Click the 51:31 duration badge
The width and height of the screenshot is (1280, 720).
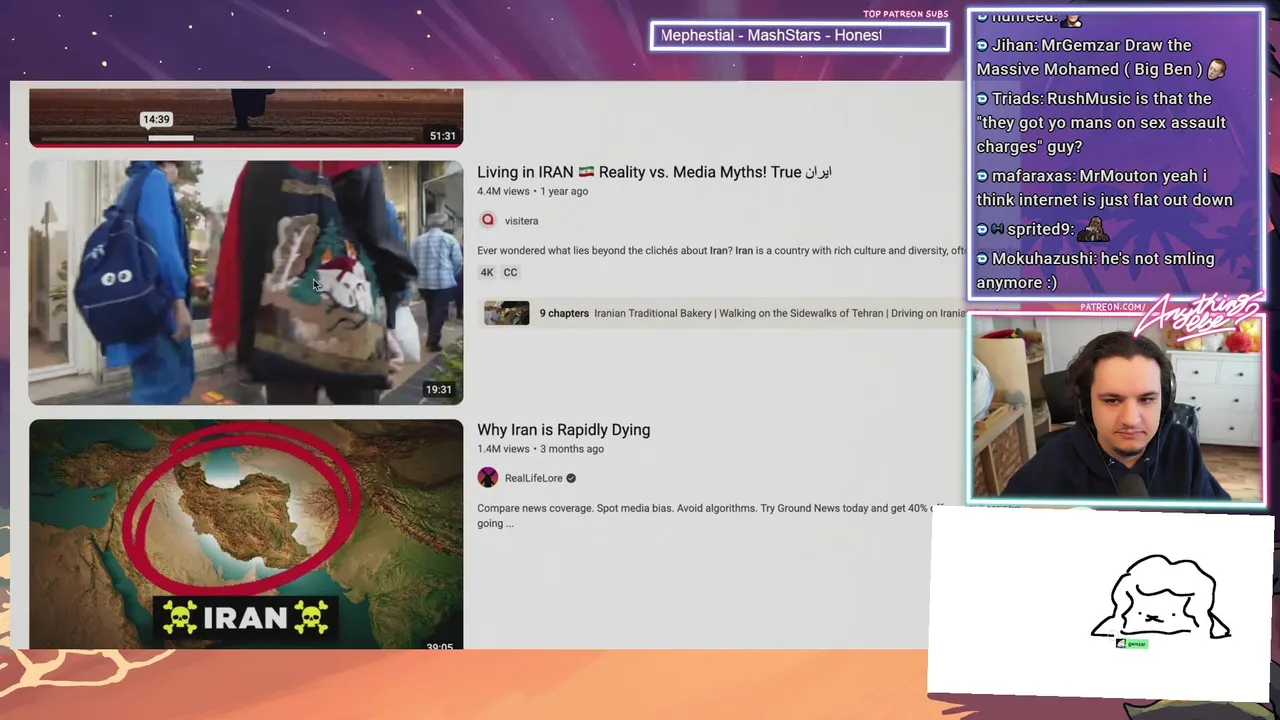[x=442, y=136]
